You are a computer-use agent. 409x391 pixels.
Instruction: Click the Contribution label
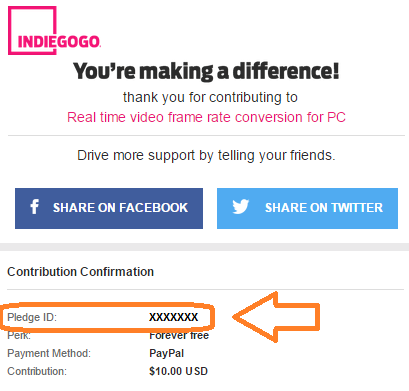[37, 371]
